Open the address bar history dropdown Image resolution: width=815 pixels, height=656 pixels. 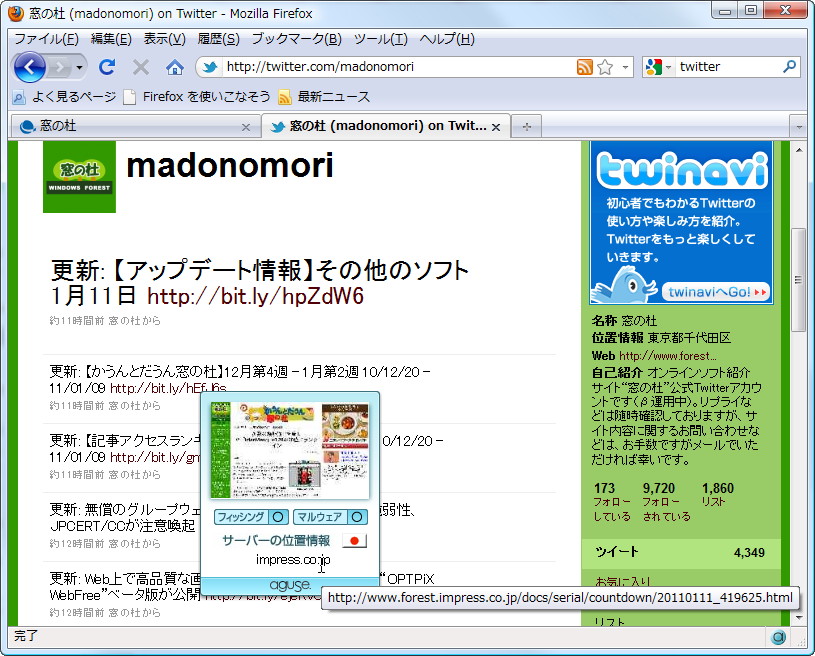coord(625,67)
